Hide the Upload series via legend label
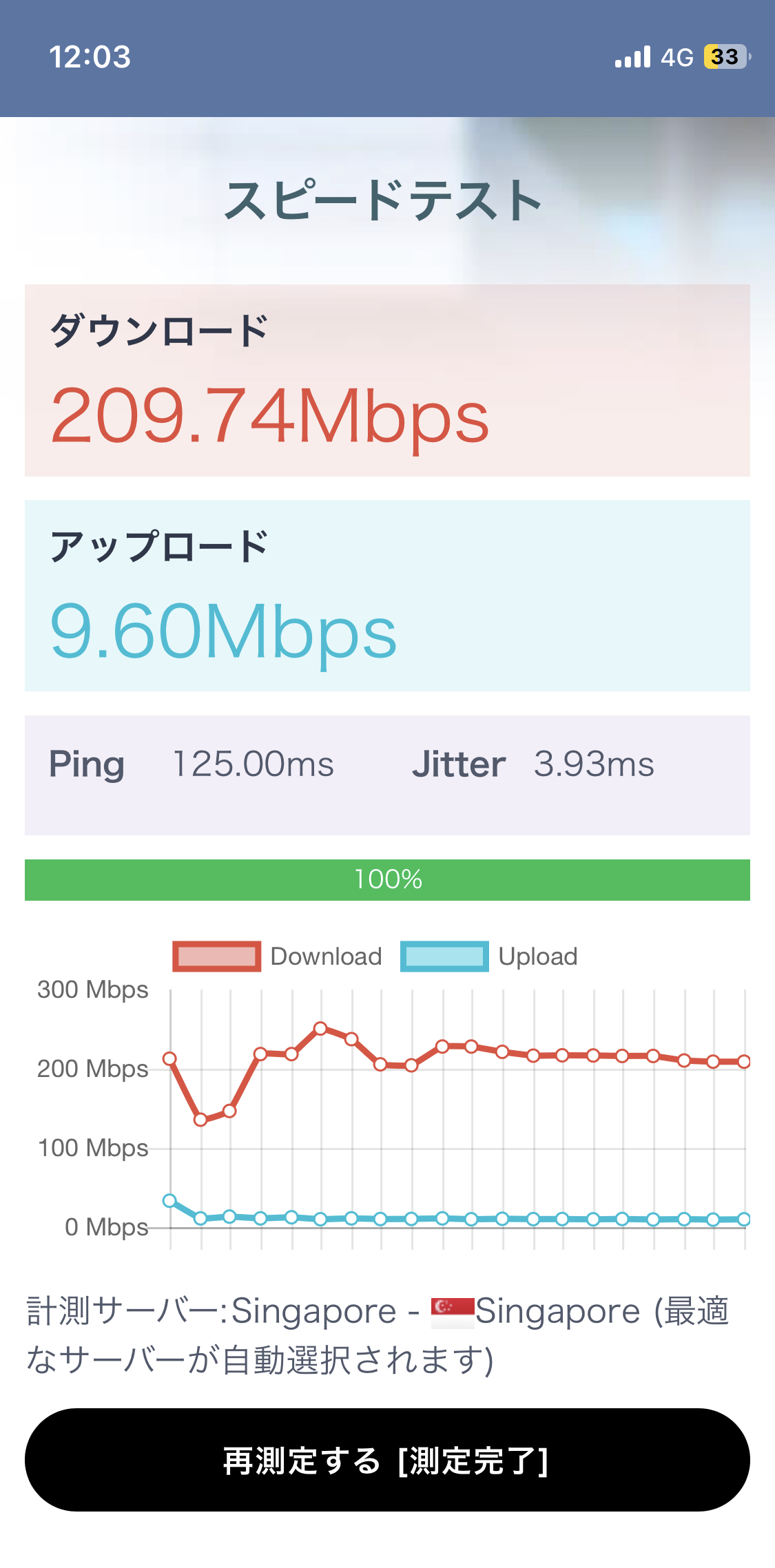The height and width of the screenshot is (1568, 775). (x=538, y=957)
